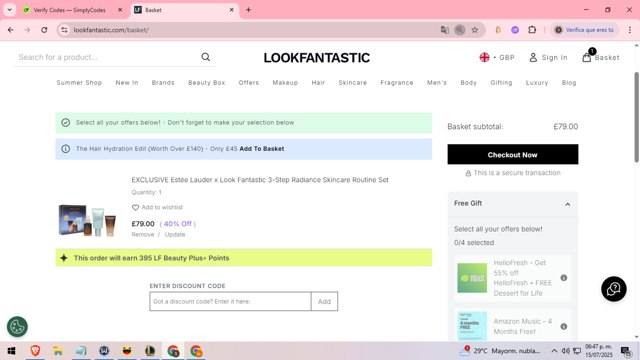Open Windows Start menu
The height and width of the screenshot is (360, 640).
[11, 351]
